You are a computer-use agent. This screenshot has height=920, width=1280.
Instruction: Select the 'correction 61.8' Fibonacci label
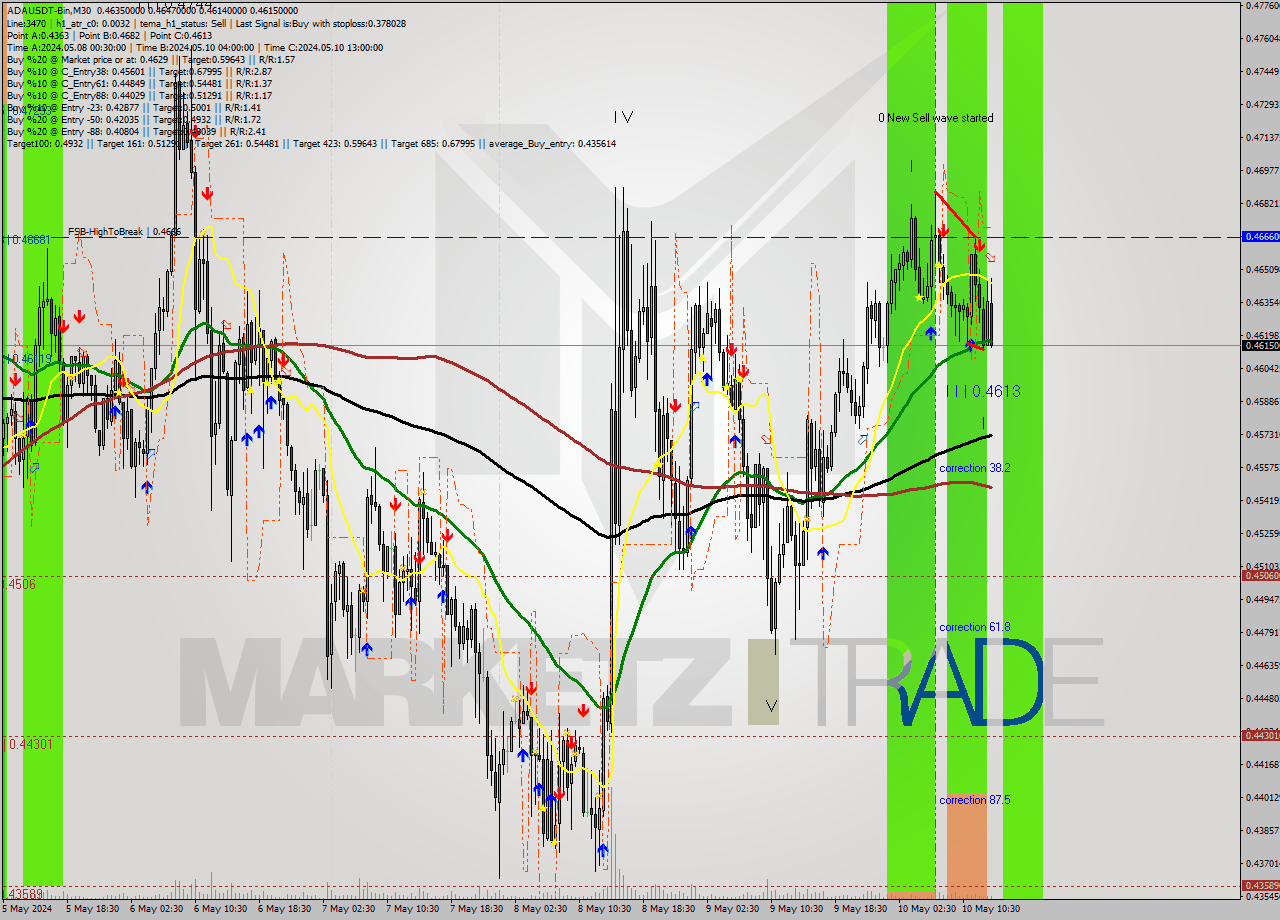pyautogui.click(x=974, y=627)
